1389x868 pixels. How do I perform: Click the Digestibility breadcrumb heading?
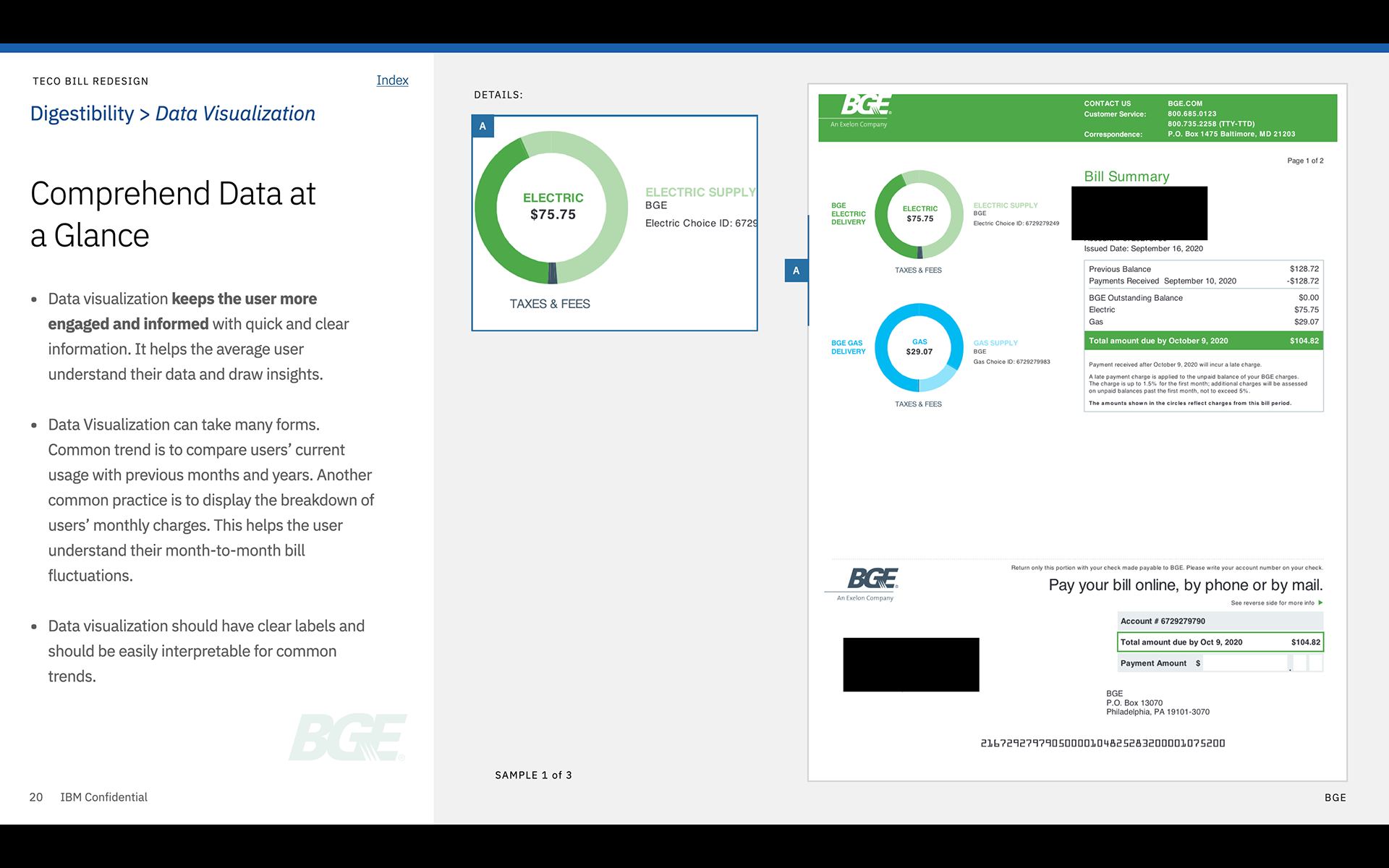(82, 114)
